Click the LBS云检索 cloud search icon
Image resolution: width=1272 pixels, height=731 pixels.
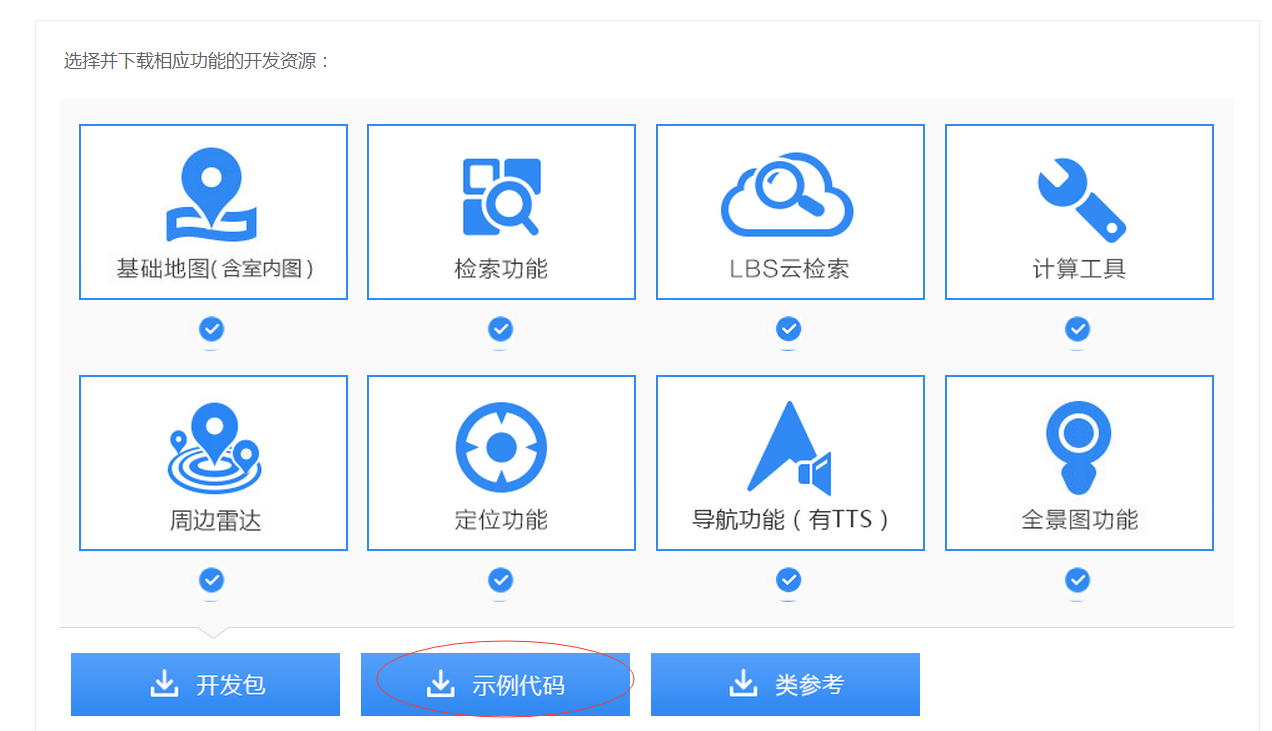[788, 195]
